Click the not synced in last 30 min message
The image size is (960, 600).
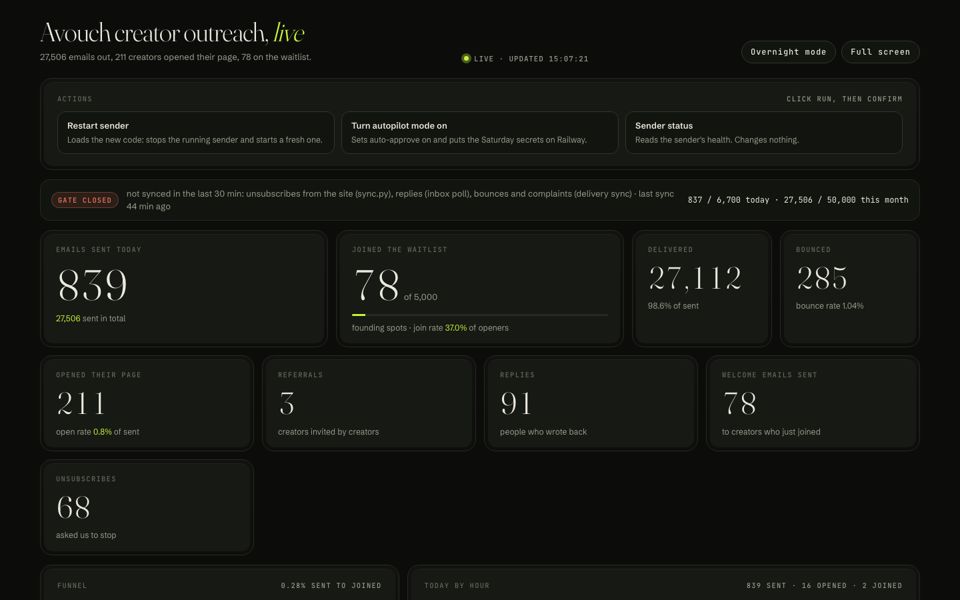(x=400, y=200)
